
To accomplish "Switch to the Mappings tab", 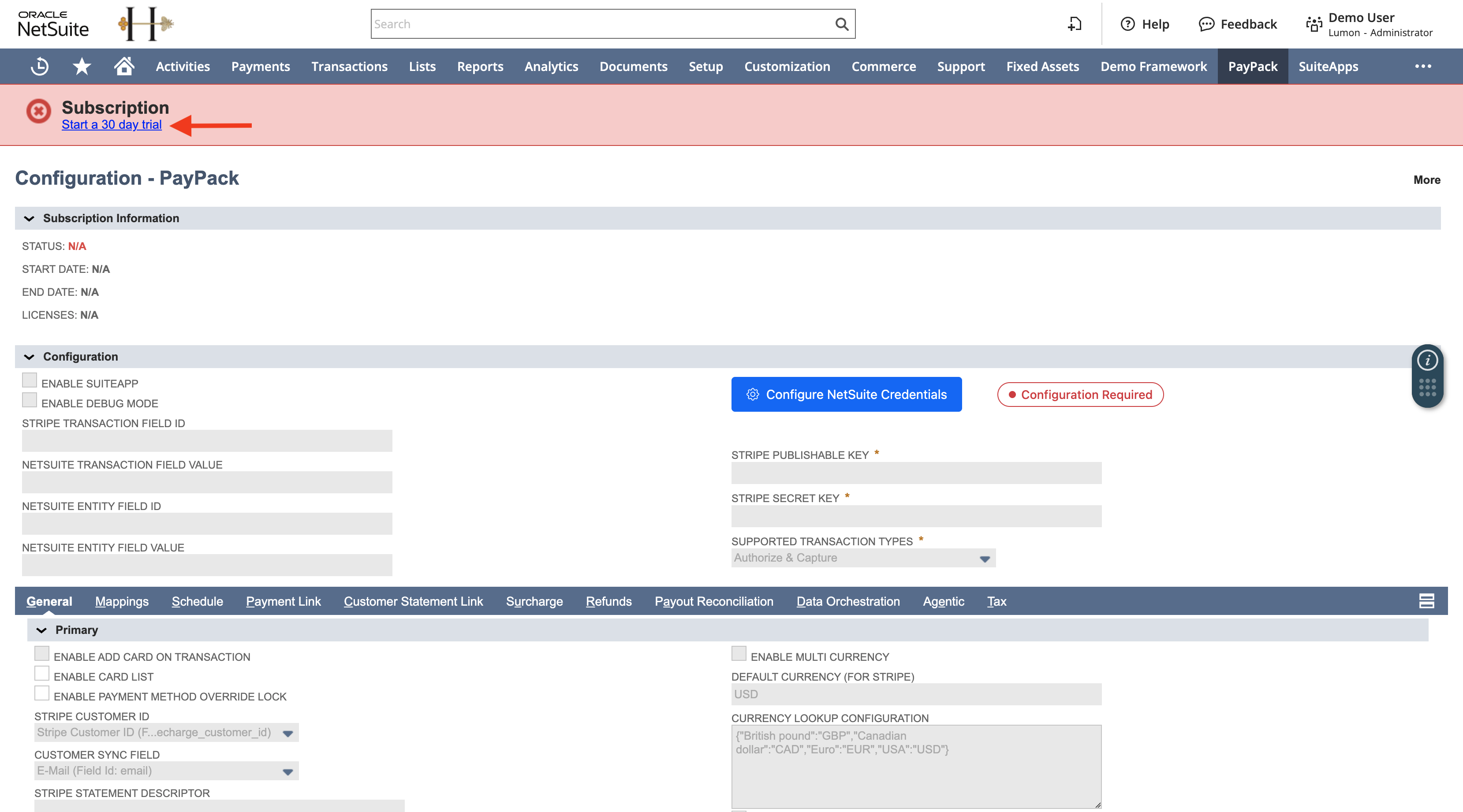I will click(x=122, y=601).
